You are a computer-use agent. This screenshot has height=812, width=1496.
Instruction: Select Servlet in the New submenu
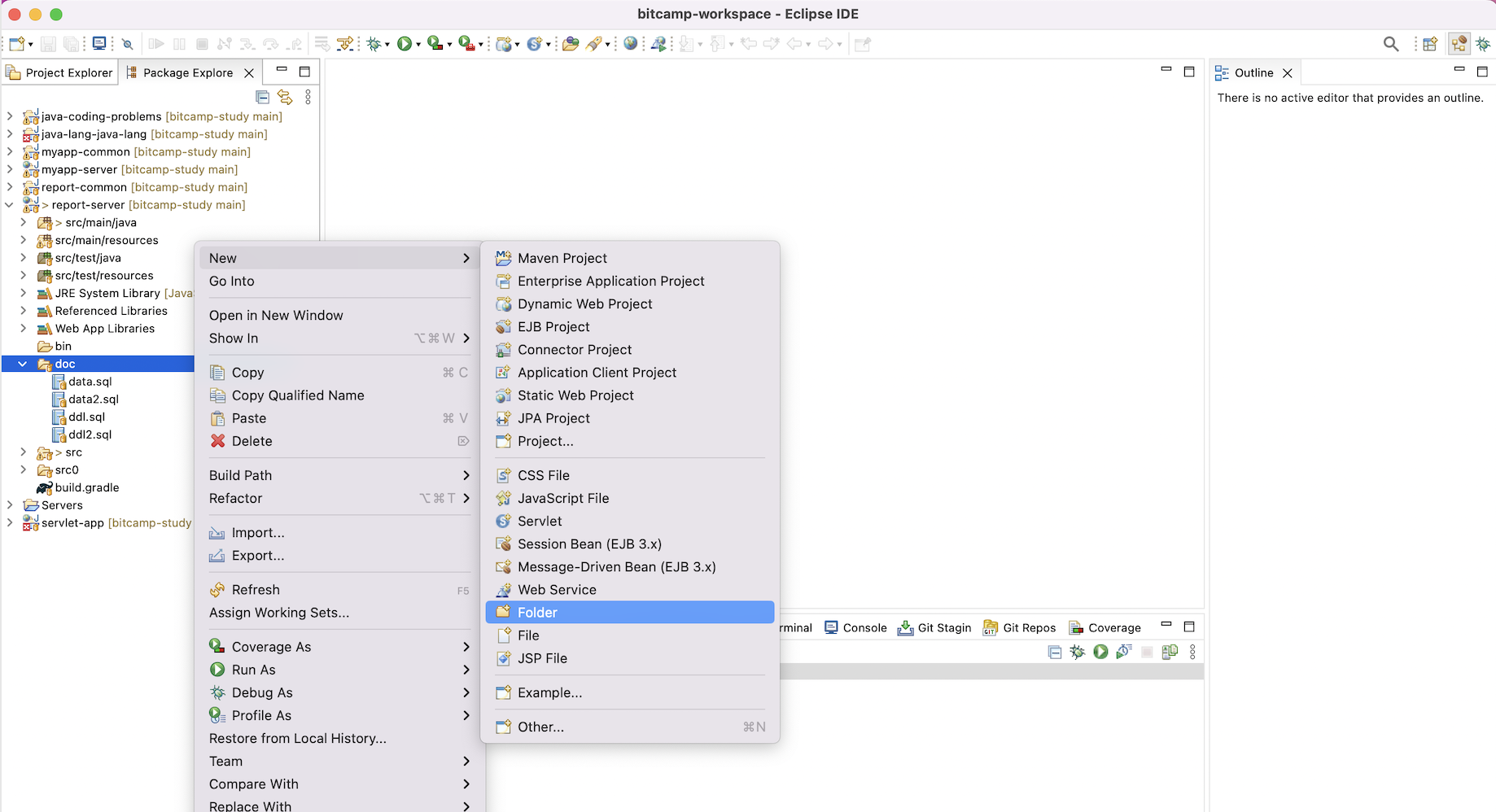coord(630,521)
